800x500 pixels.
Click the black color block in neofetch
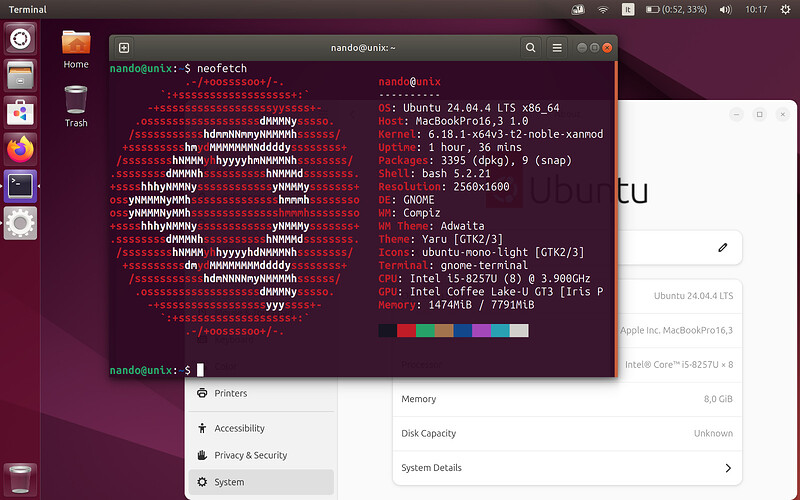point(388,331)
